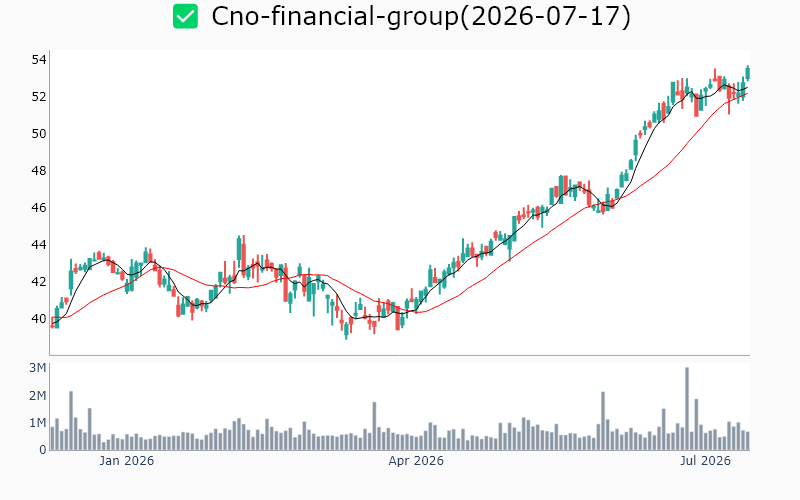
Task: Click the 40 price axis label
Action: pos(39,318)
